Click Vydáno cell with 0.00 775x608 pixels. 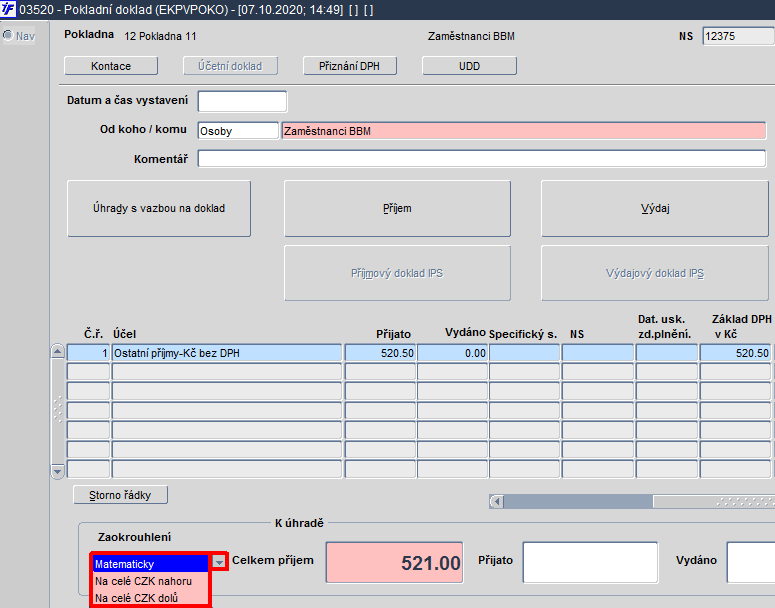(x=452, y=353)
